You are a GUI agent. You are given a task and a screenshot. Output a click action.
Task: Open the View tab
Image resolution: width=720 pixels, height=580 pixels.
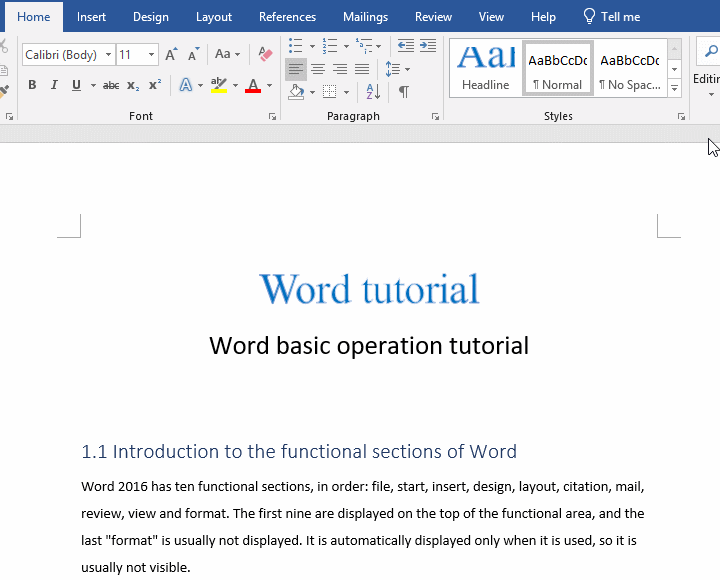491,17
